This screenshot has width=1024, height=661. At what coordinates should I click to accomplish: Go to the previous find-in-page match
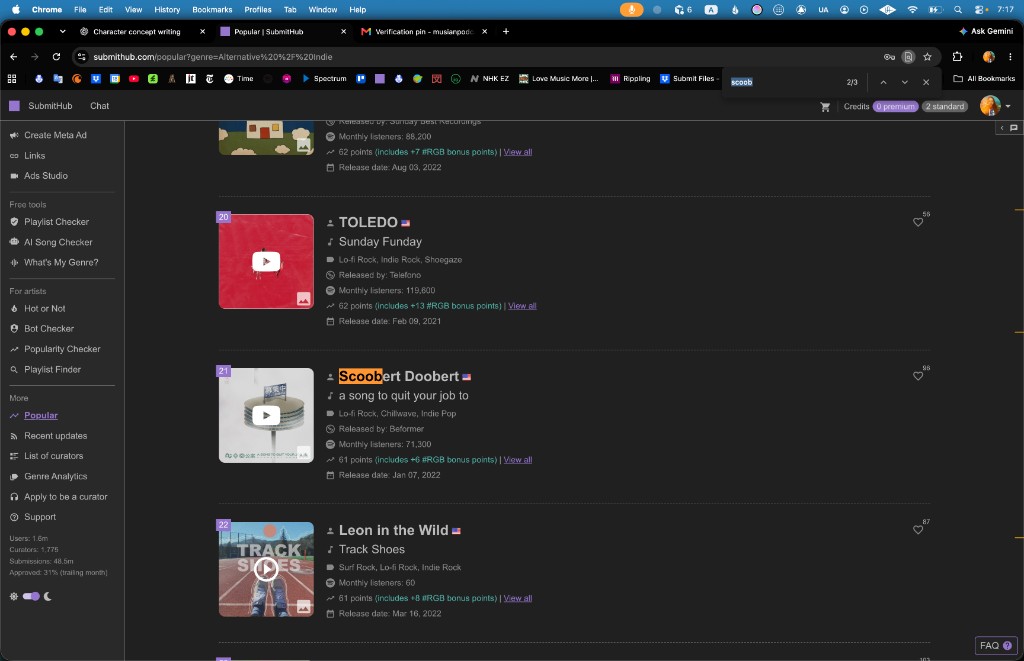click(x=883, y=82)
